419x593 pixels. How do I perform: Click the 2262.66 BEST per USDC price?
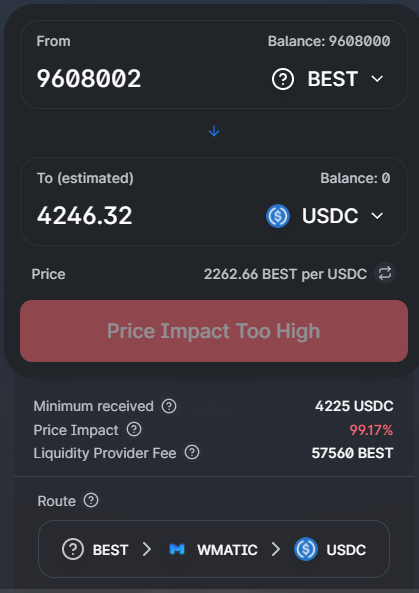coord(285,274)
